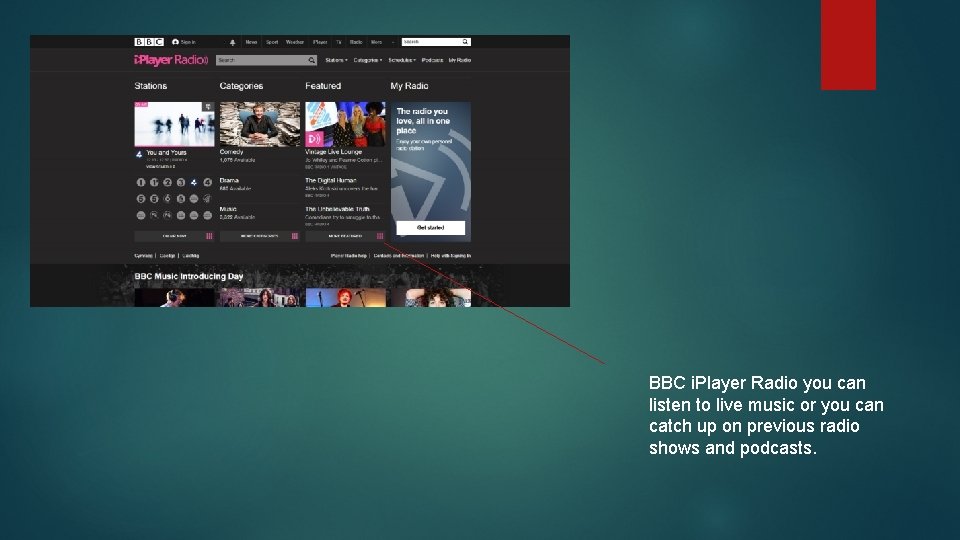
Task: Select the Radio 1 station icon
Action: point(141,182)
